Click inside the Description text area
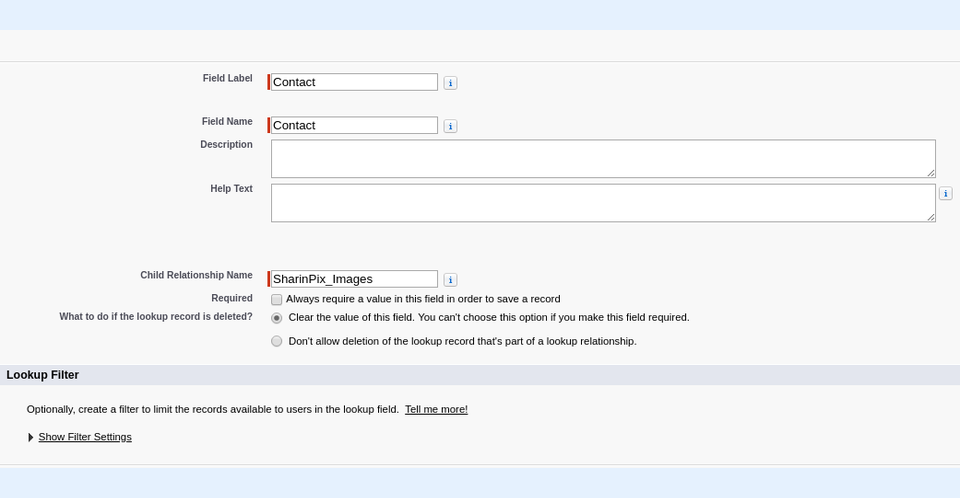The width and height of the screenshot is (960, 498). tap(602, 159)
